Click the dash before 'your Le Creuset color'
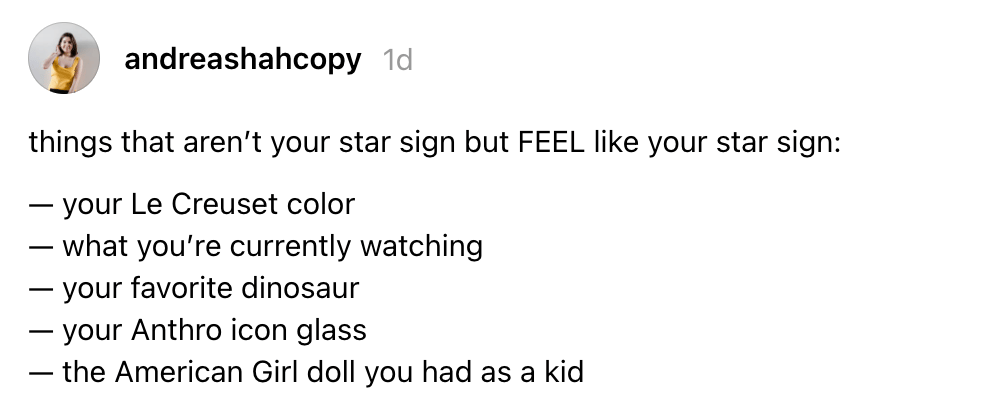The image size is (1004, 418). [x=40, y=207]
